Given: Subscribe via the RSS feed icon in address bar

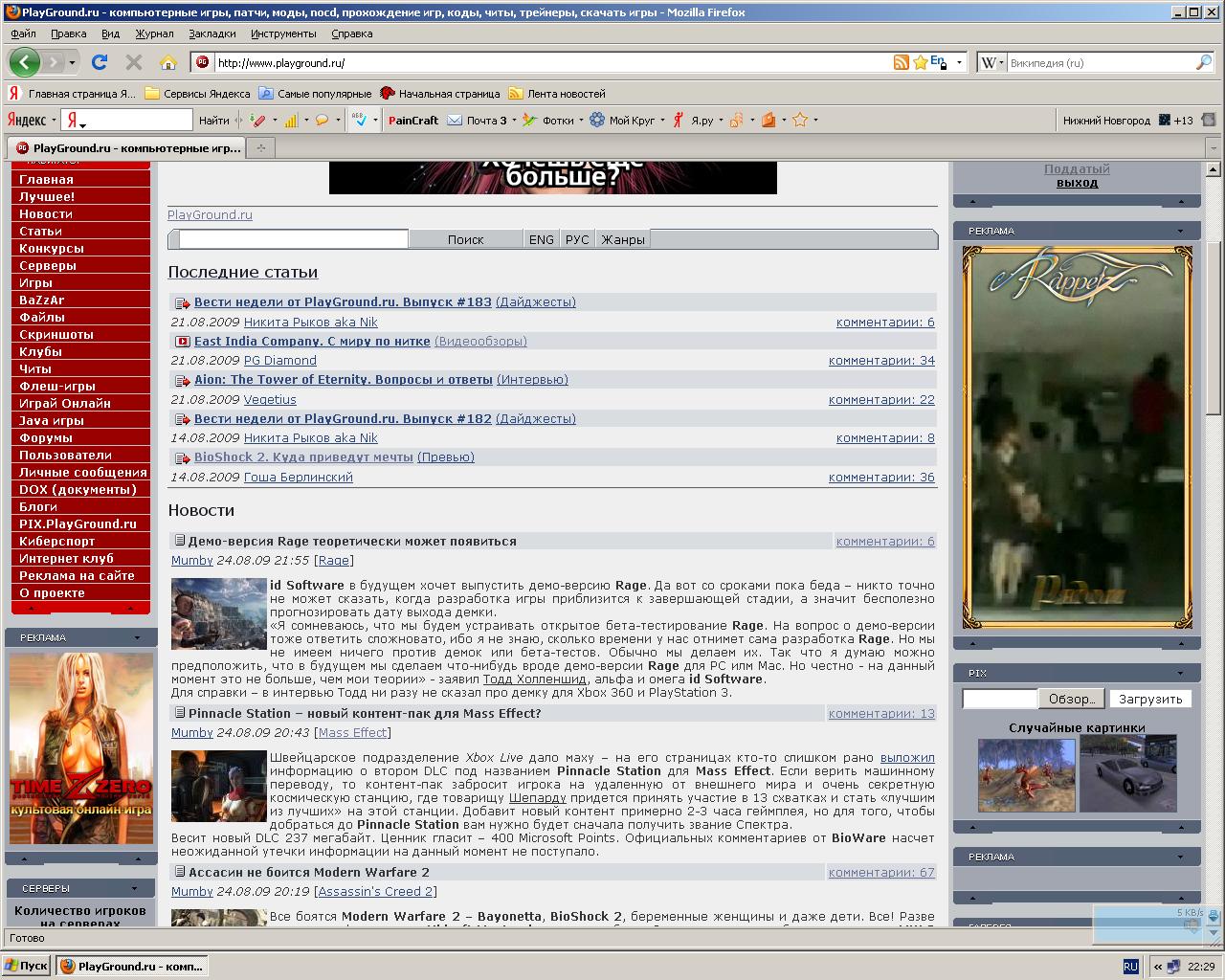Looking at the screenshot, I should pos(901,62).
